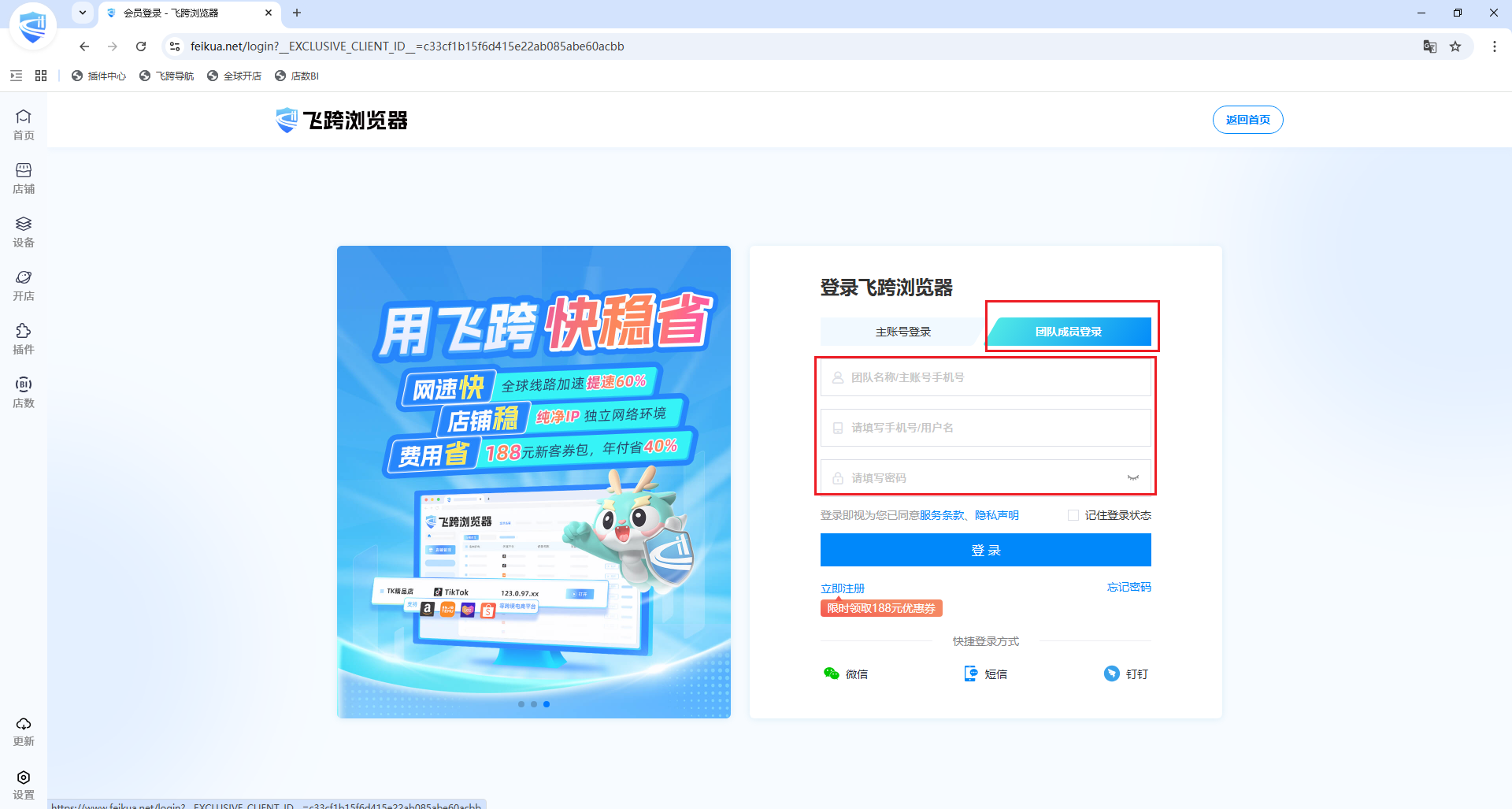1512x809 pixels.
Task: Click the browser back arrow
Action: coord(84,46)
